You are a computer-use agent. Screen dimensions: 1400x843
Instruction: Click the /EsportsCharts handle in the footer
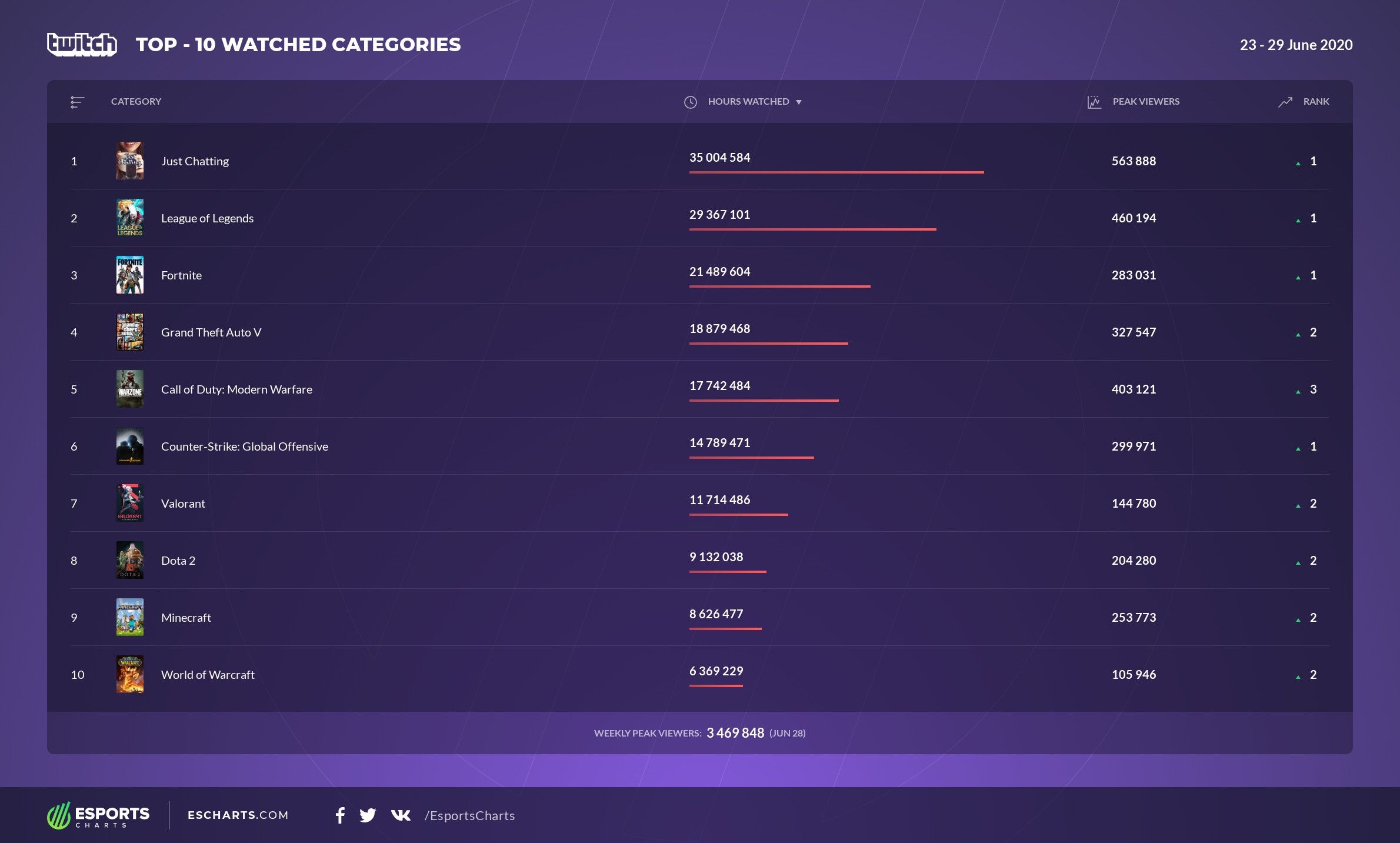469,815
